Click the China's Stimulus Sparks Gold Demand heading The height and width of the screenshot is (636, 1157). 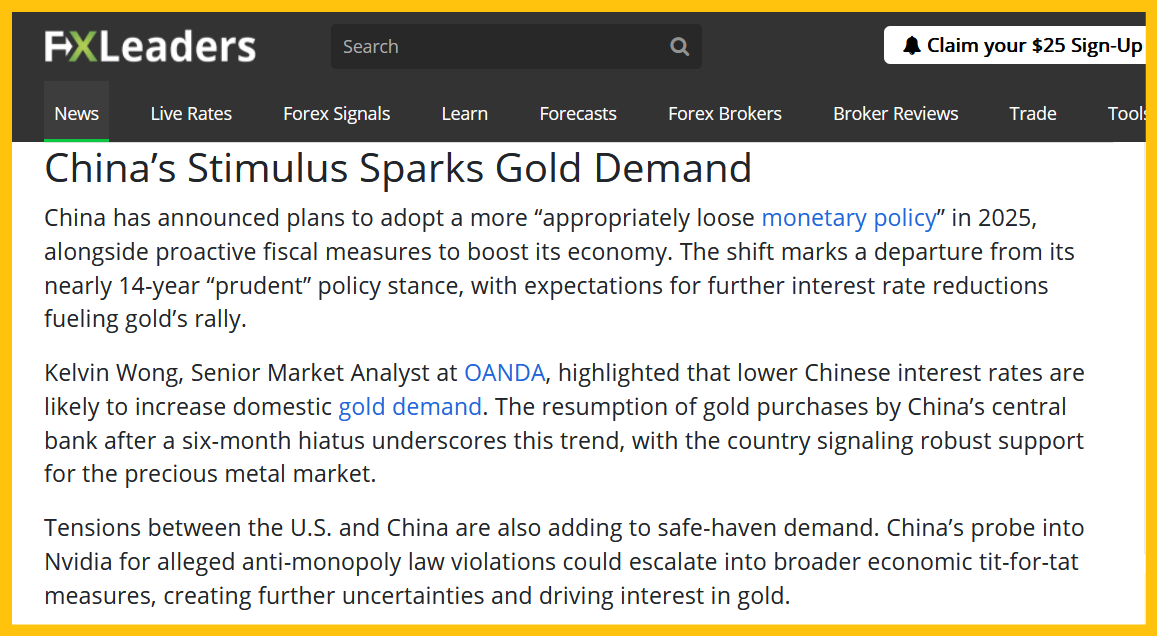(x=398, y=168)
